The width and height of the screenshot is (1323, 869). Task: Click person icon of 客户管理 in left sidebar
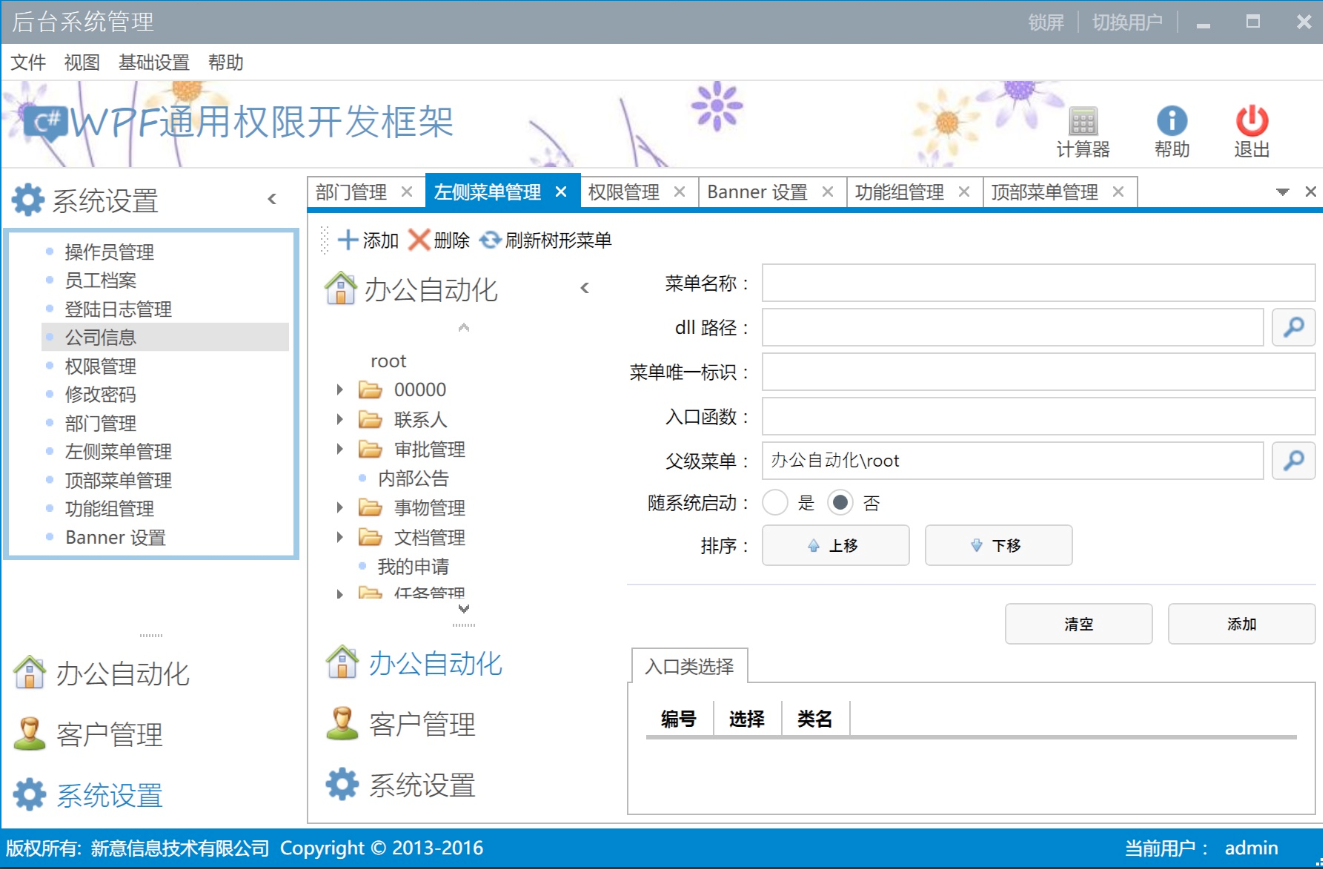coord(30,734)
